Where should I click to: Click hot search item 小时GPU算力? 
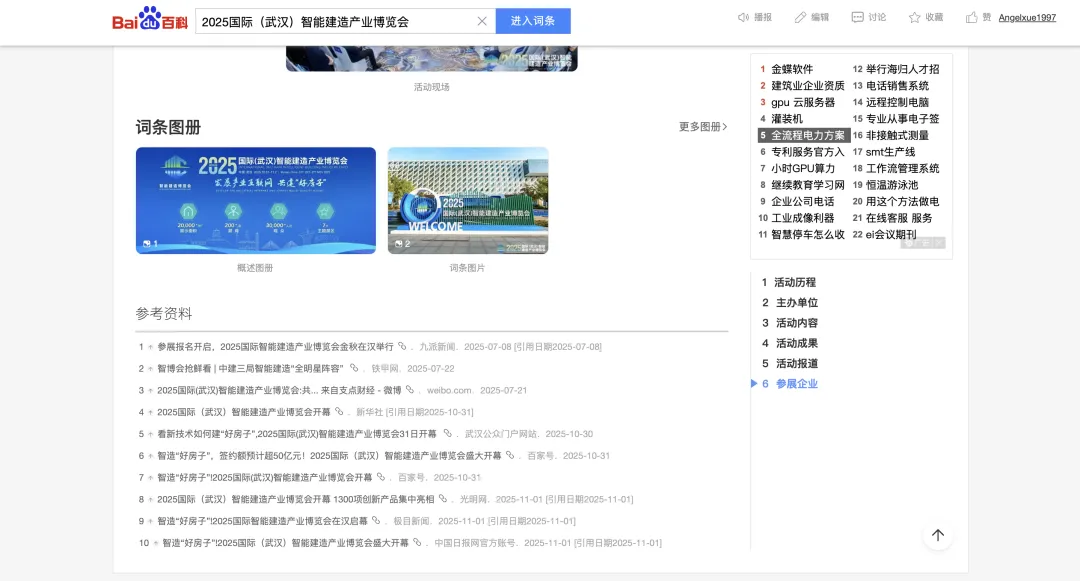(x=803, y=168)
